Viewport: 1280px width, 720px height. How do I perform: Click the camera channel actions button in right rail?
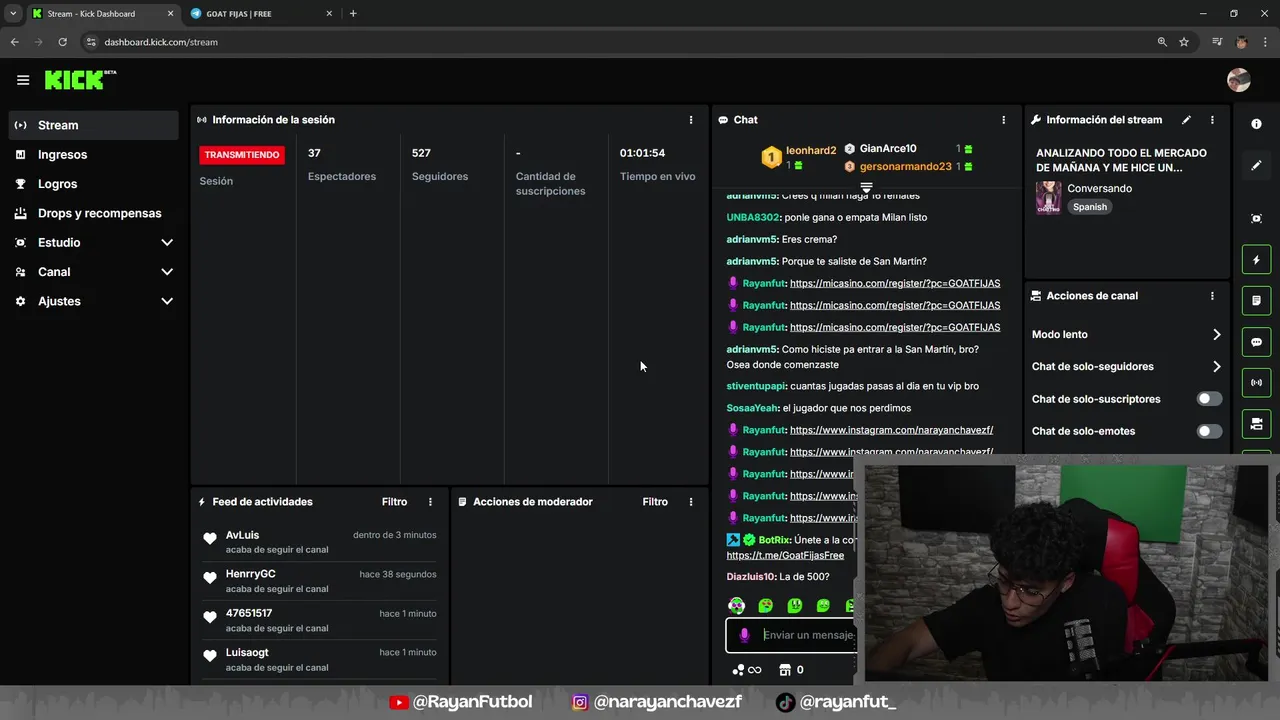pos(1256,424)
